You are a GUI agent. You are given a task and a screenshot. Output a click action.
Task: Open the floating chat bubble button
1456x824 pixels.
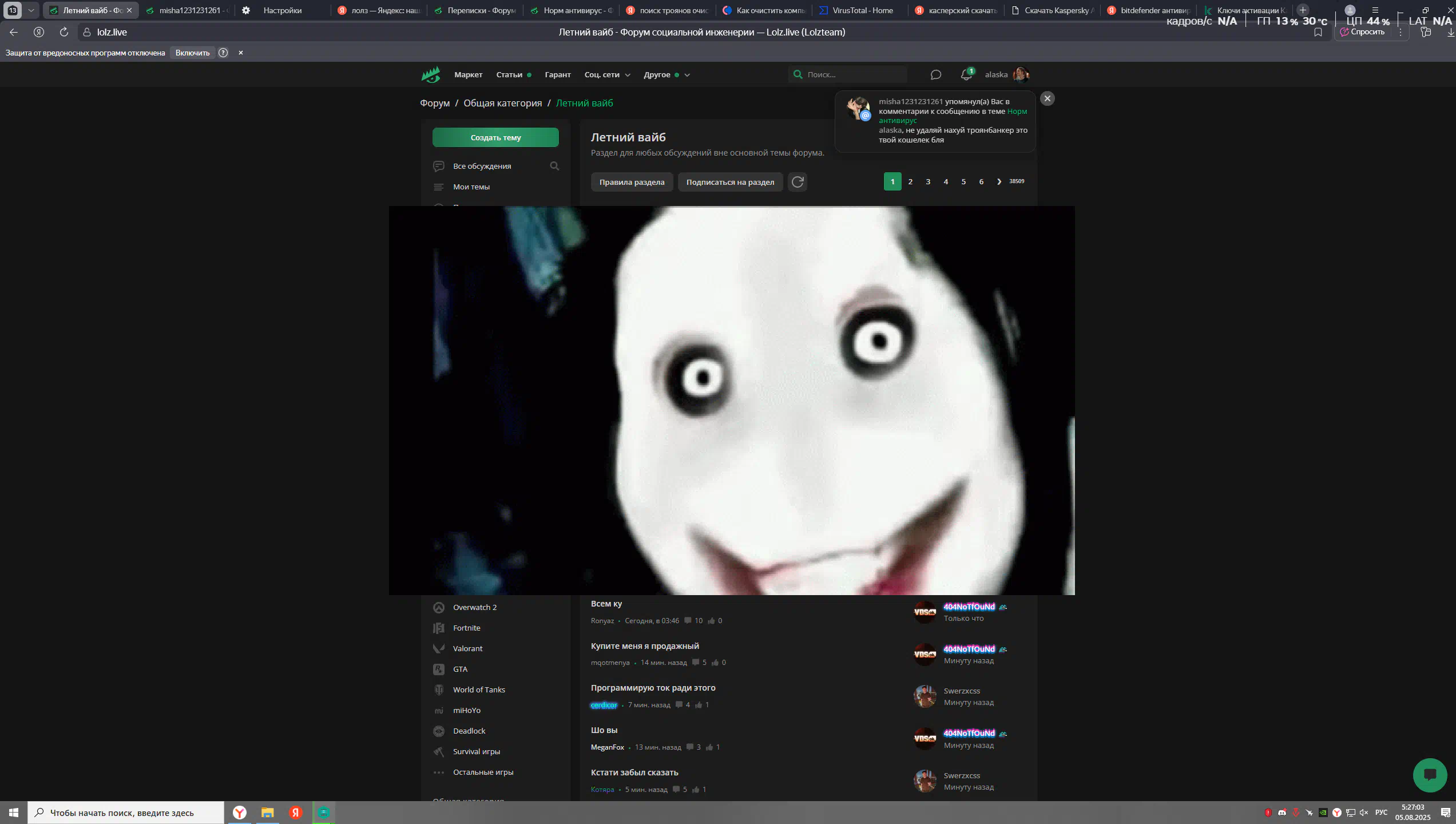(x=1430, y=775)
